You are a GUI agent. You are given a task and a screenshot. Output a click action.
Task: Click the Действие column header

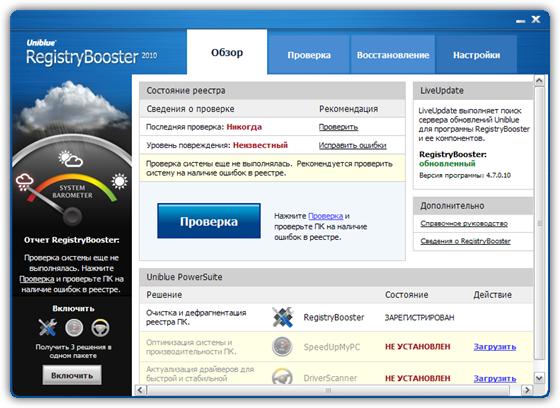(x=492, y=295)
